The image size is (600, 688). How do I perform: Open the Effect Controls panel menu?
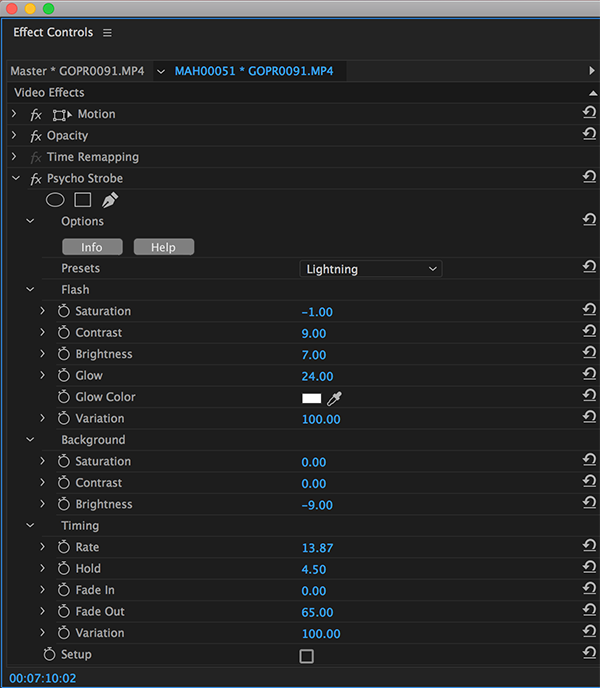107,33
